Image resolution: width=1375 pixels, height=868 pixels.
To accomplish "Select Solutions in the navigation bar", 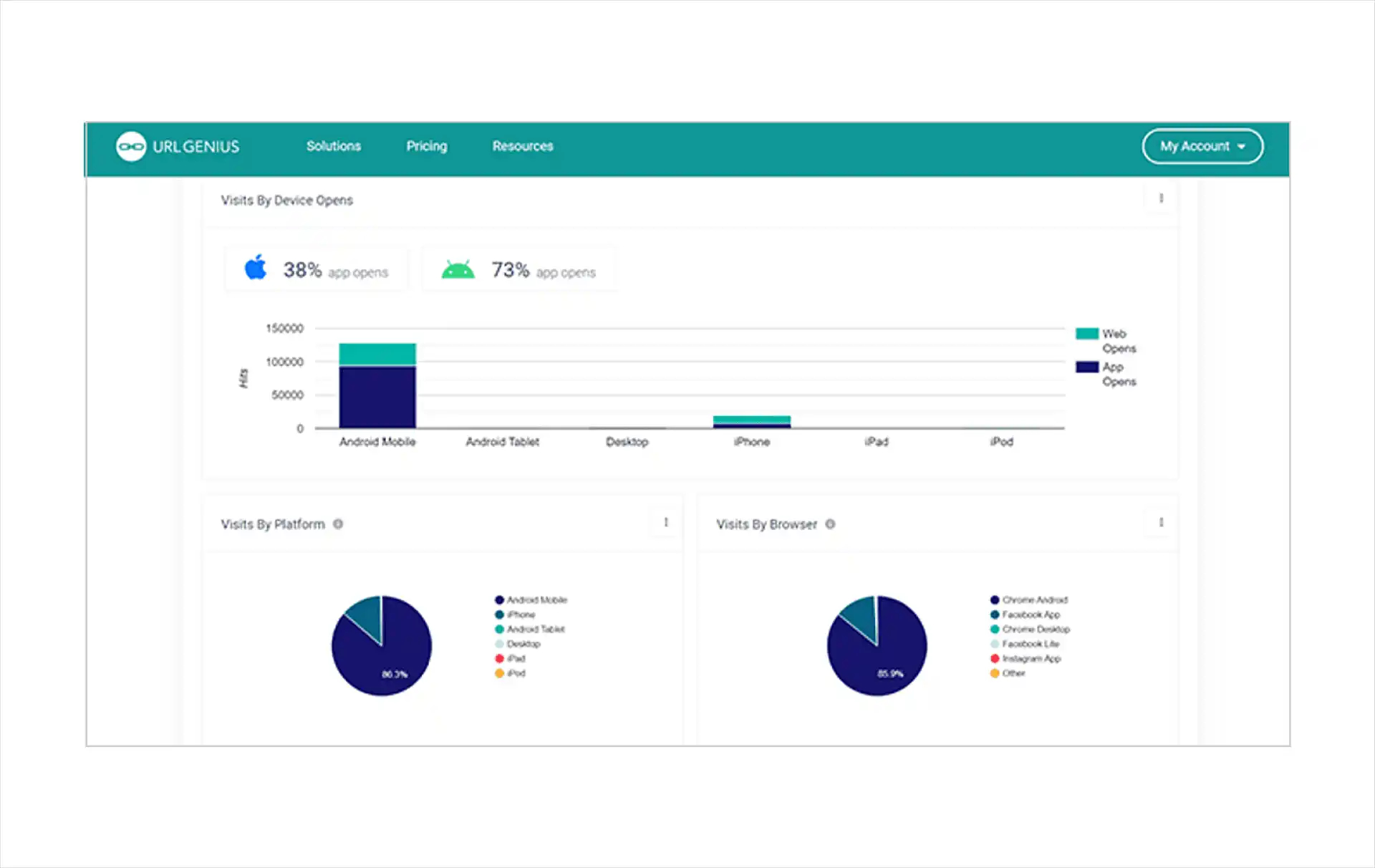I will click(x=333, y=146).
